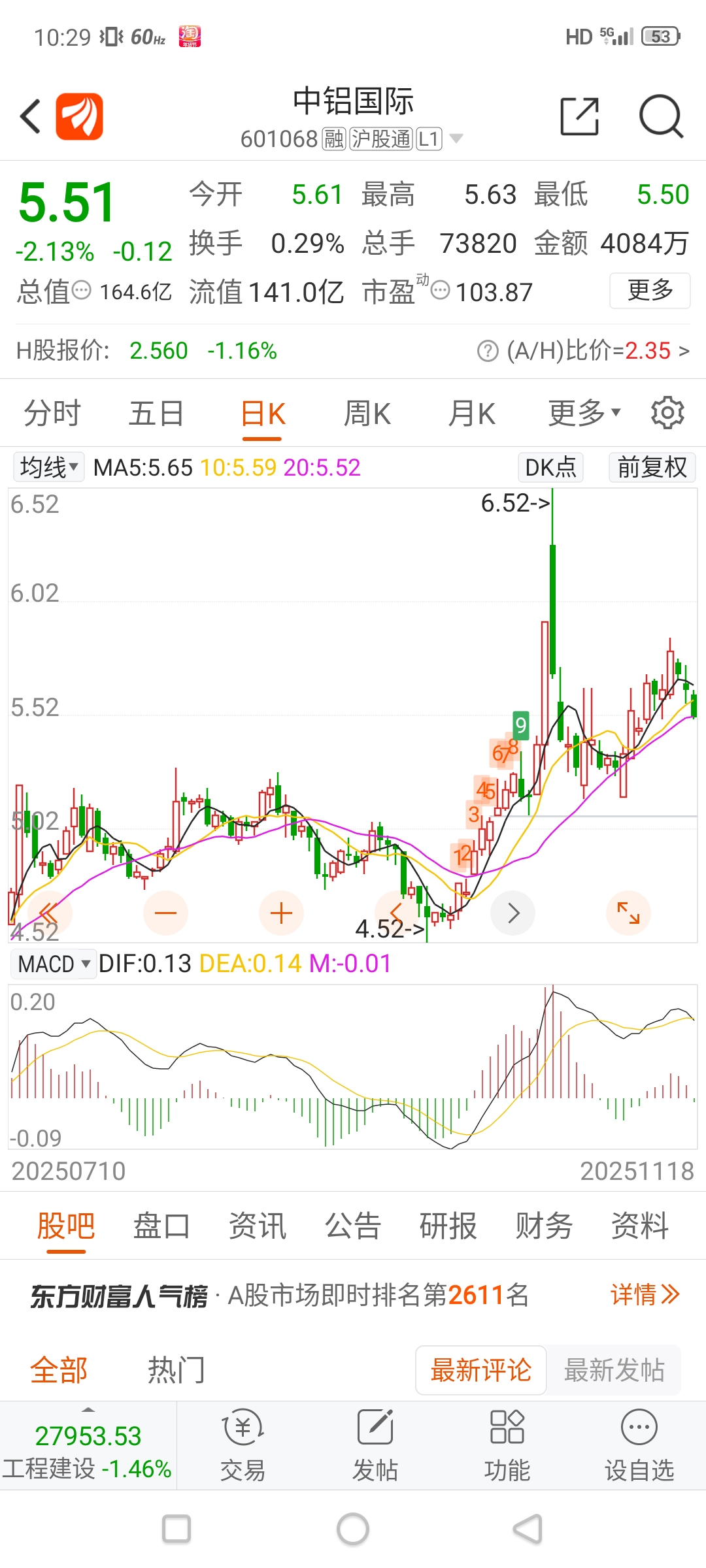
Task: Tap the 5.51 current price
Action: pyautogui.click(x=67, y=203)
